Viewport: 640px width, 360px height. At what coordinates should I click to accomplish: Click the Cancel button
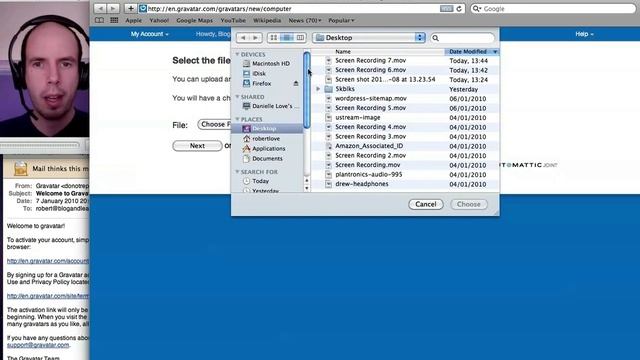(426, 204)
